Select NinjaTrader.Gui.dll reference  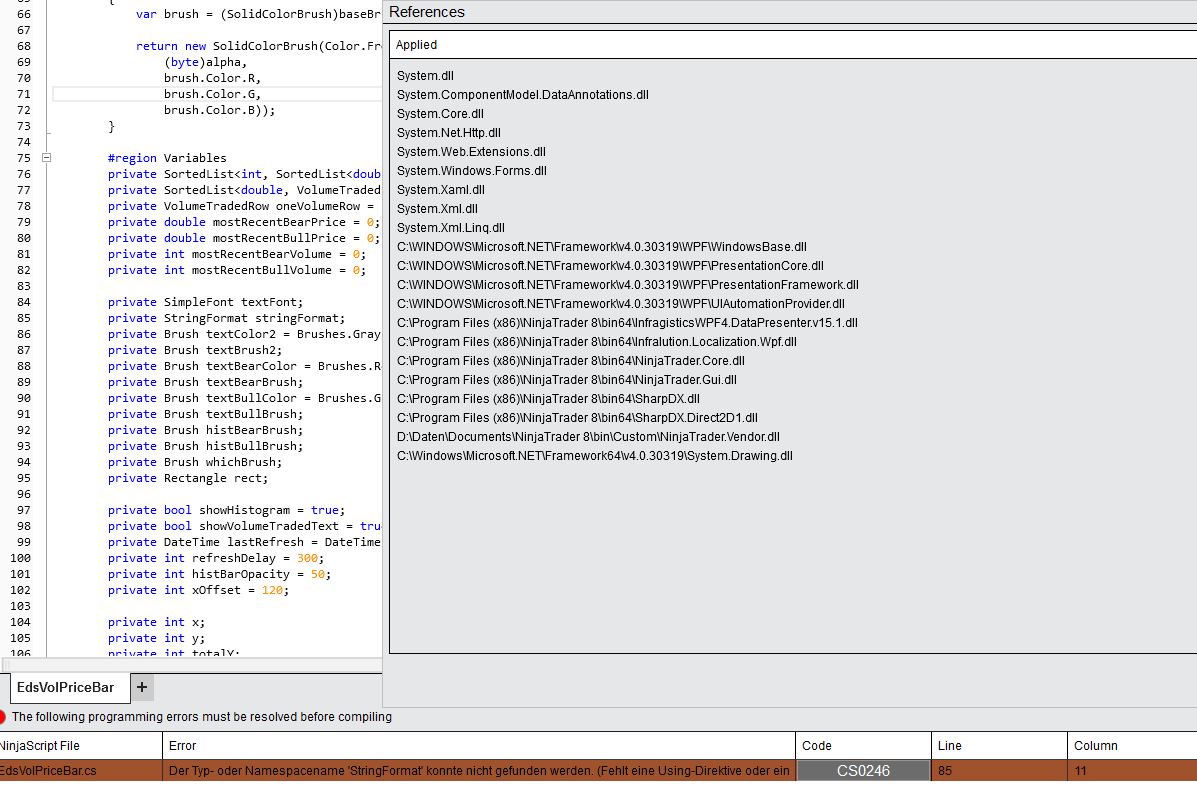[566, 380]
